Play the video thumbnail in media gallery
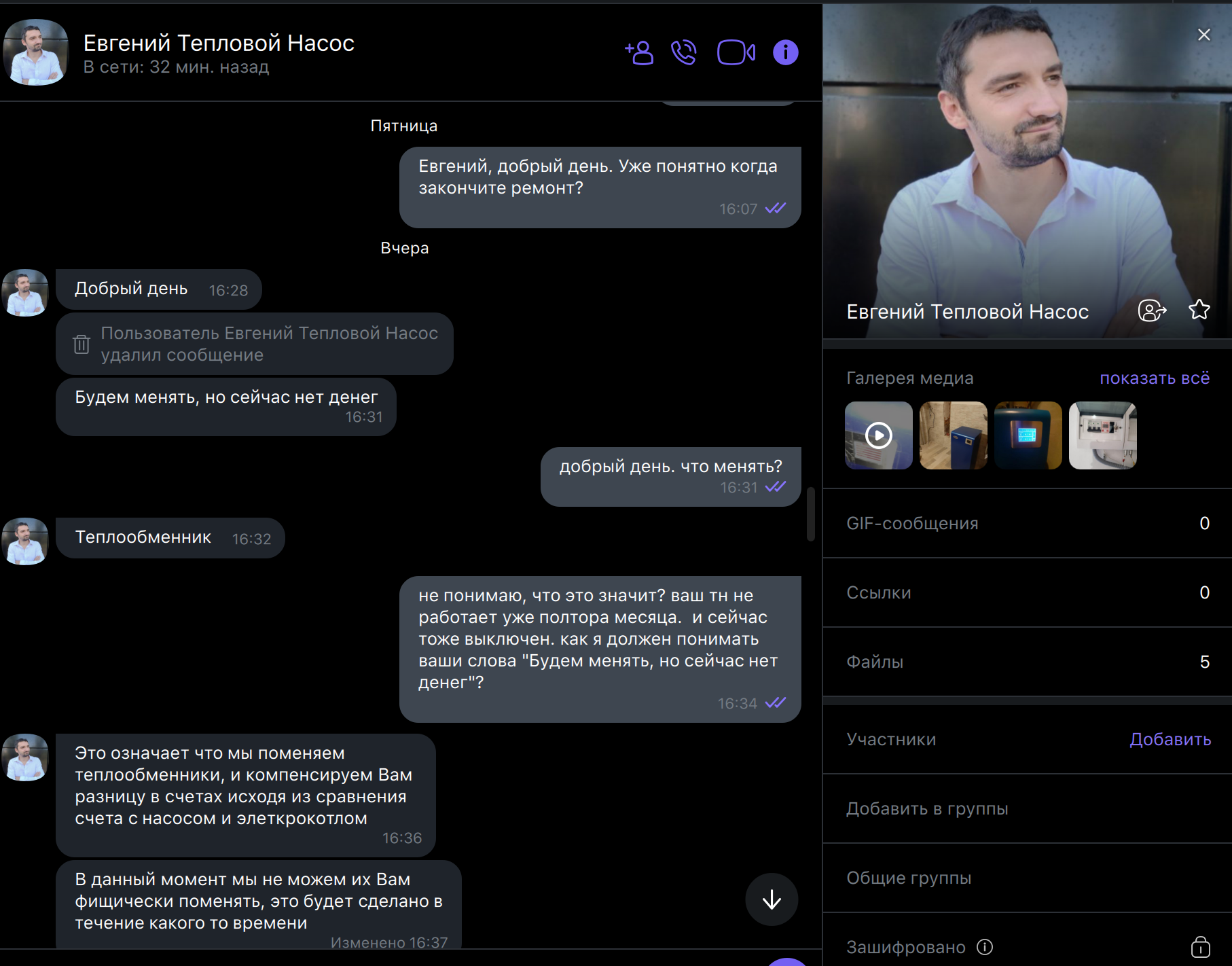Viewport: 1232px width, 966px height. [x=879, y=435]
